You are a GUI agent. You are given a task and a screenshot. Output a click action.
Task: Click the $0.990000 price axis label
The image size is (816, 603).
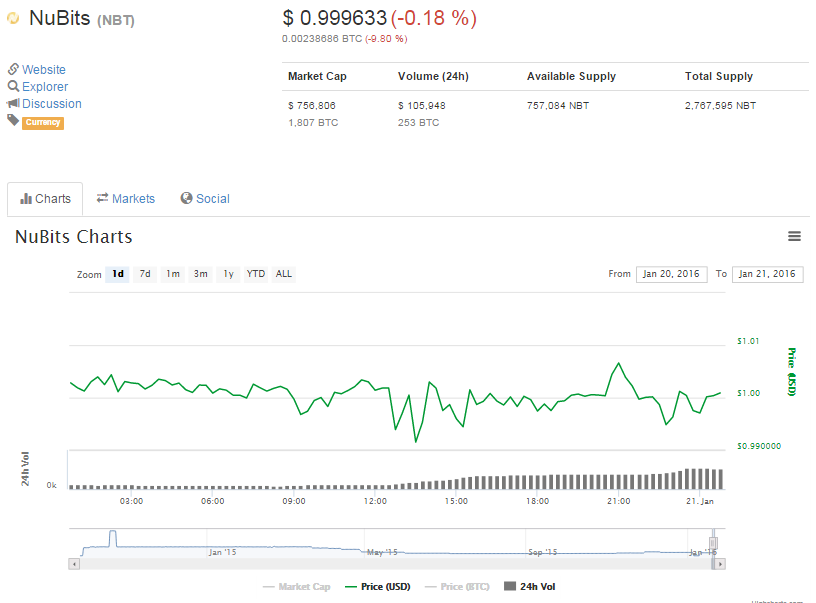(x=759, y=446)
